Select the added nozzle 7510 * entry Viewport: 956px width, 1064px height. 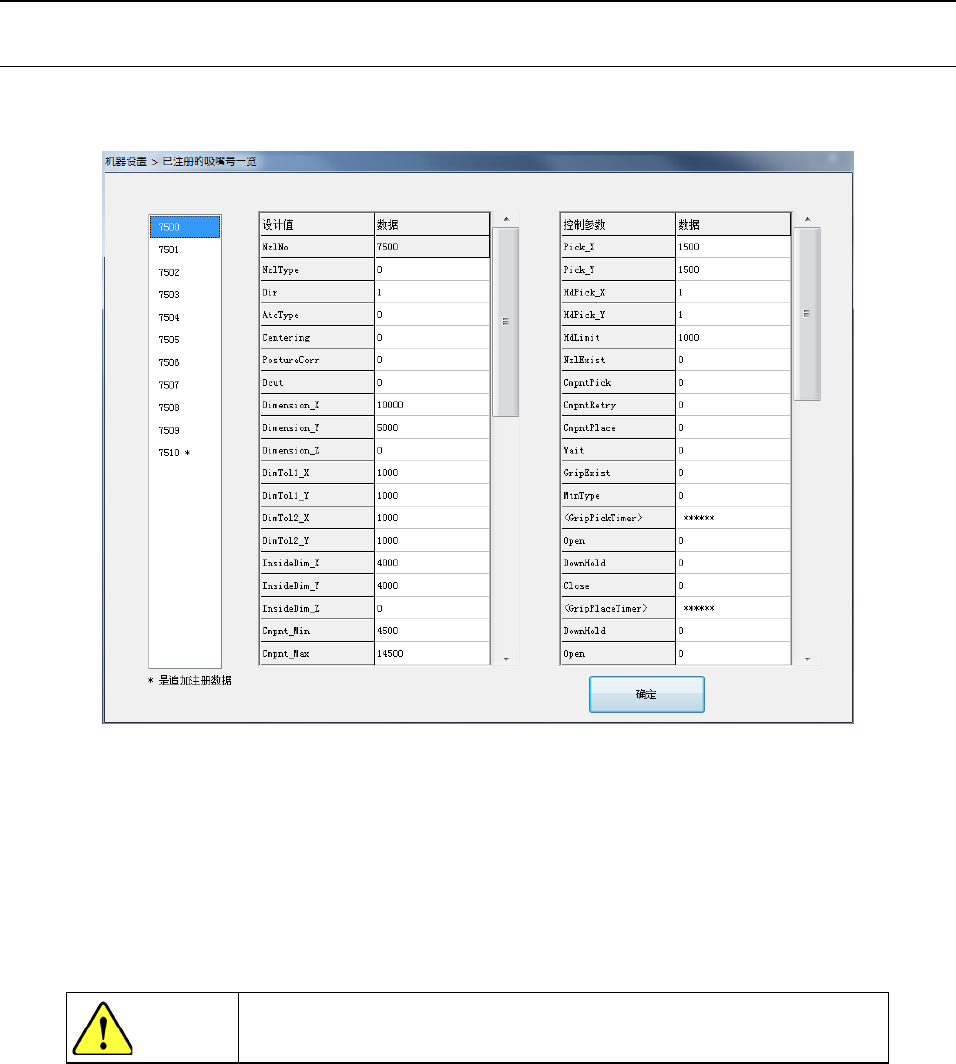click(x=185, y=453)
